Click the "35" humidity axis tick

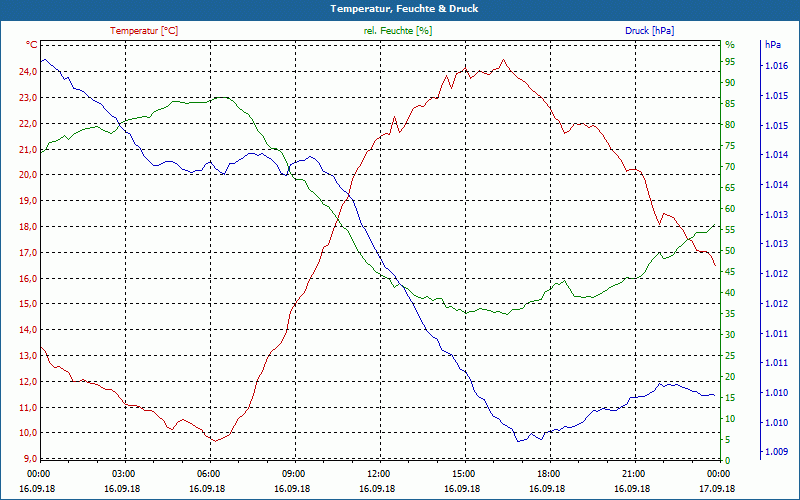730,314
